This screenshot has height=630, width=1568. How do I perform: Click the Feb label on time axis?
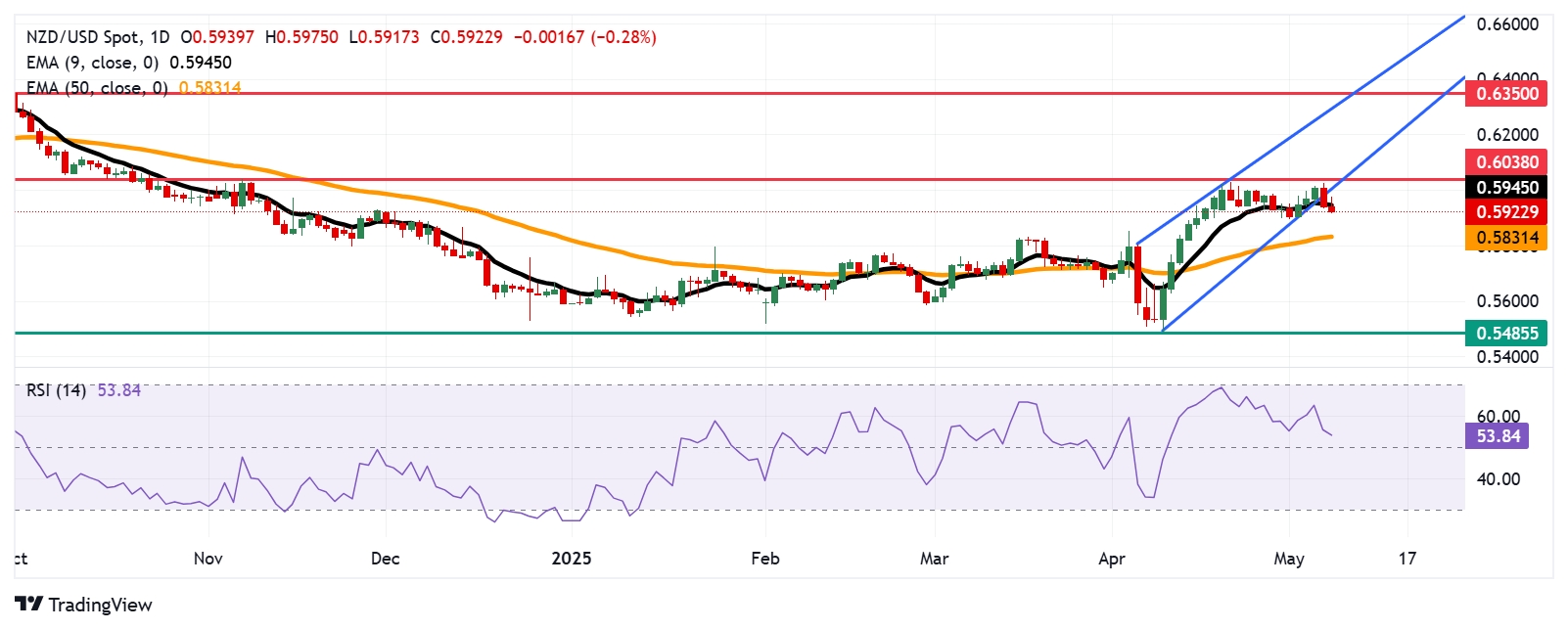point(764,559)
